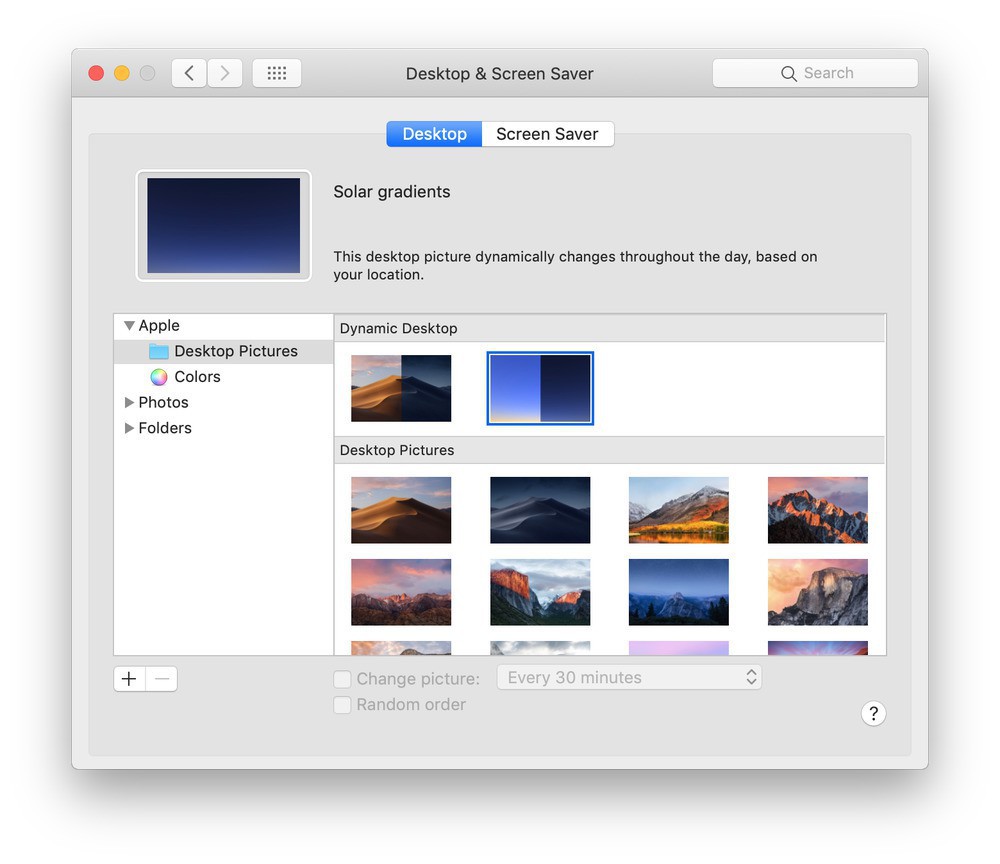1000x864 pixels.
Task: Expand the Folders section
Action: [129, 428]
